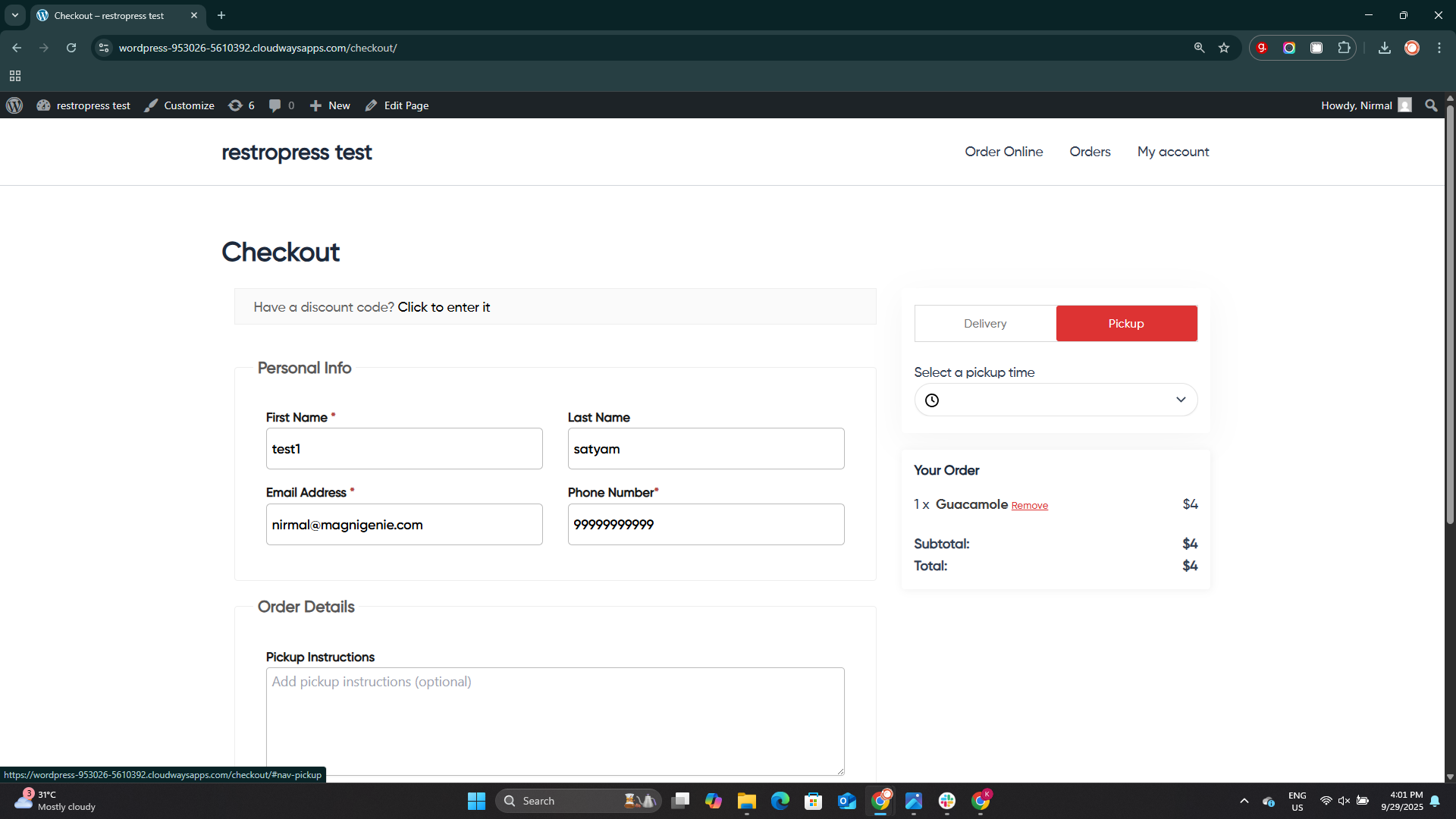Click the WordPress logo in the admin bar
Viewport: 1456px width, 819px height.
click(14, 105)
